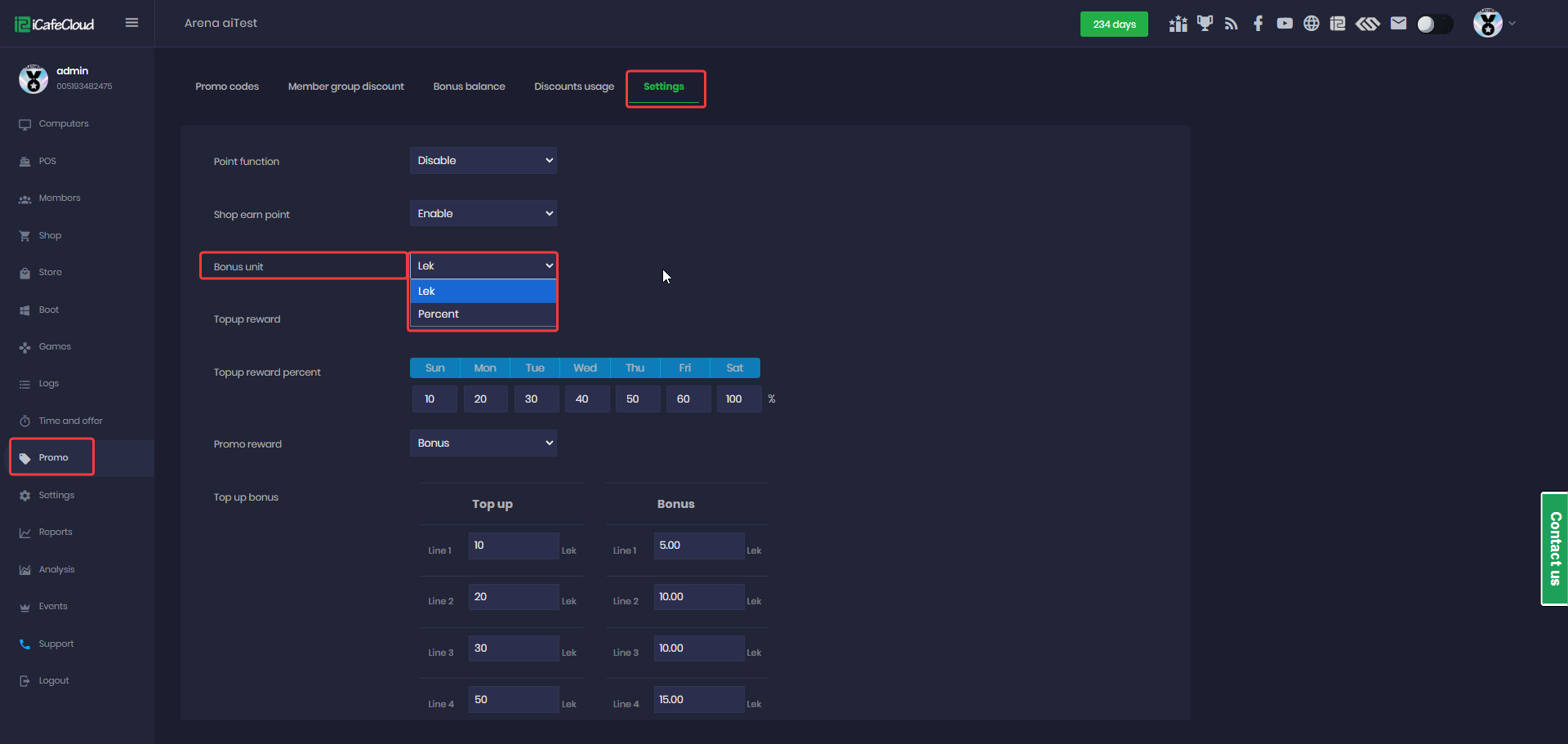Viewport: 1568px width, 744px height.
Task: Click the YouTube icon in header
Action: (x=1285, y=24)
